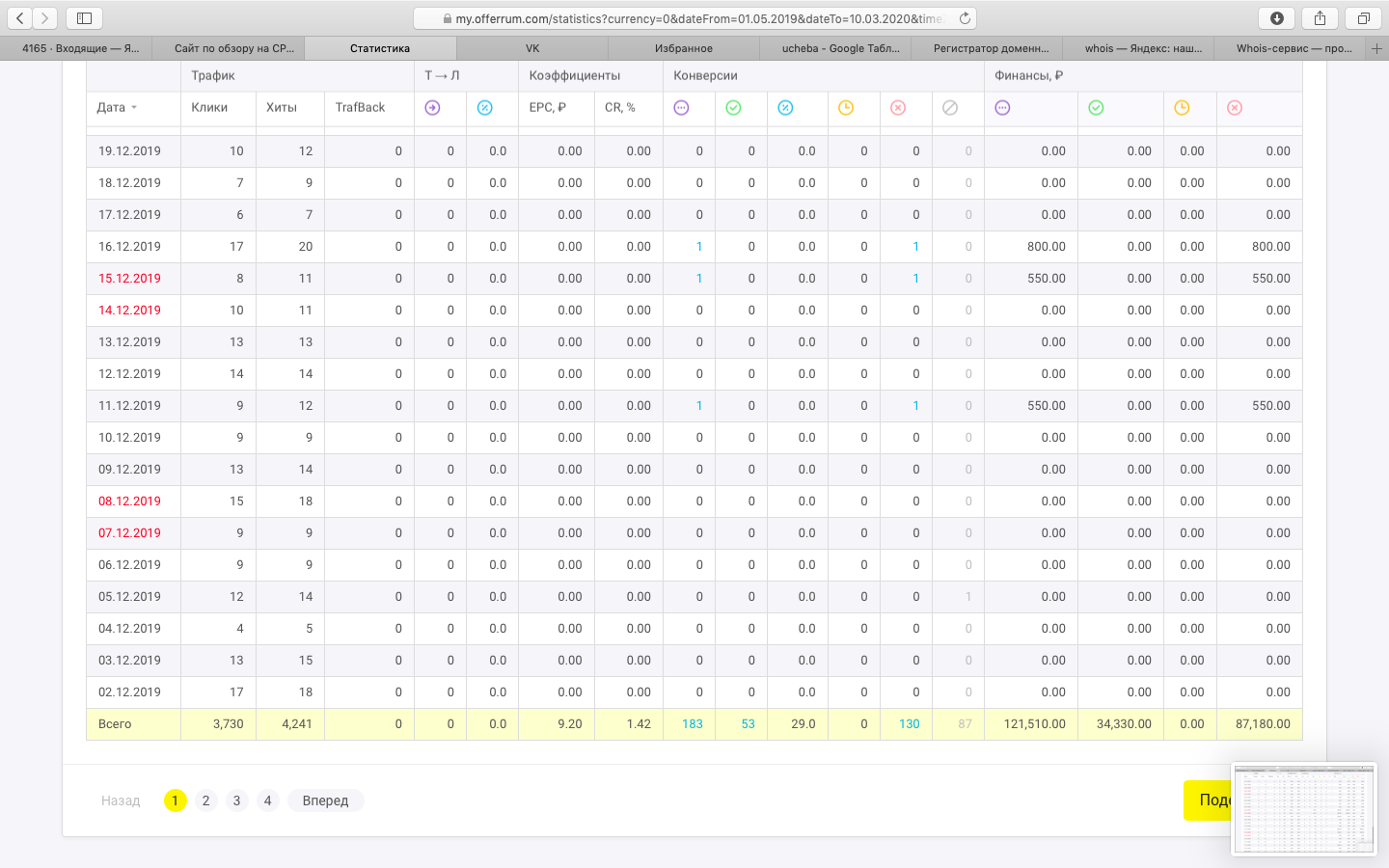Switch to the 'Регистратор доменн...' tab
The width and height of the screenshot is (1389, 868).
tap(987, 48)
